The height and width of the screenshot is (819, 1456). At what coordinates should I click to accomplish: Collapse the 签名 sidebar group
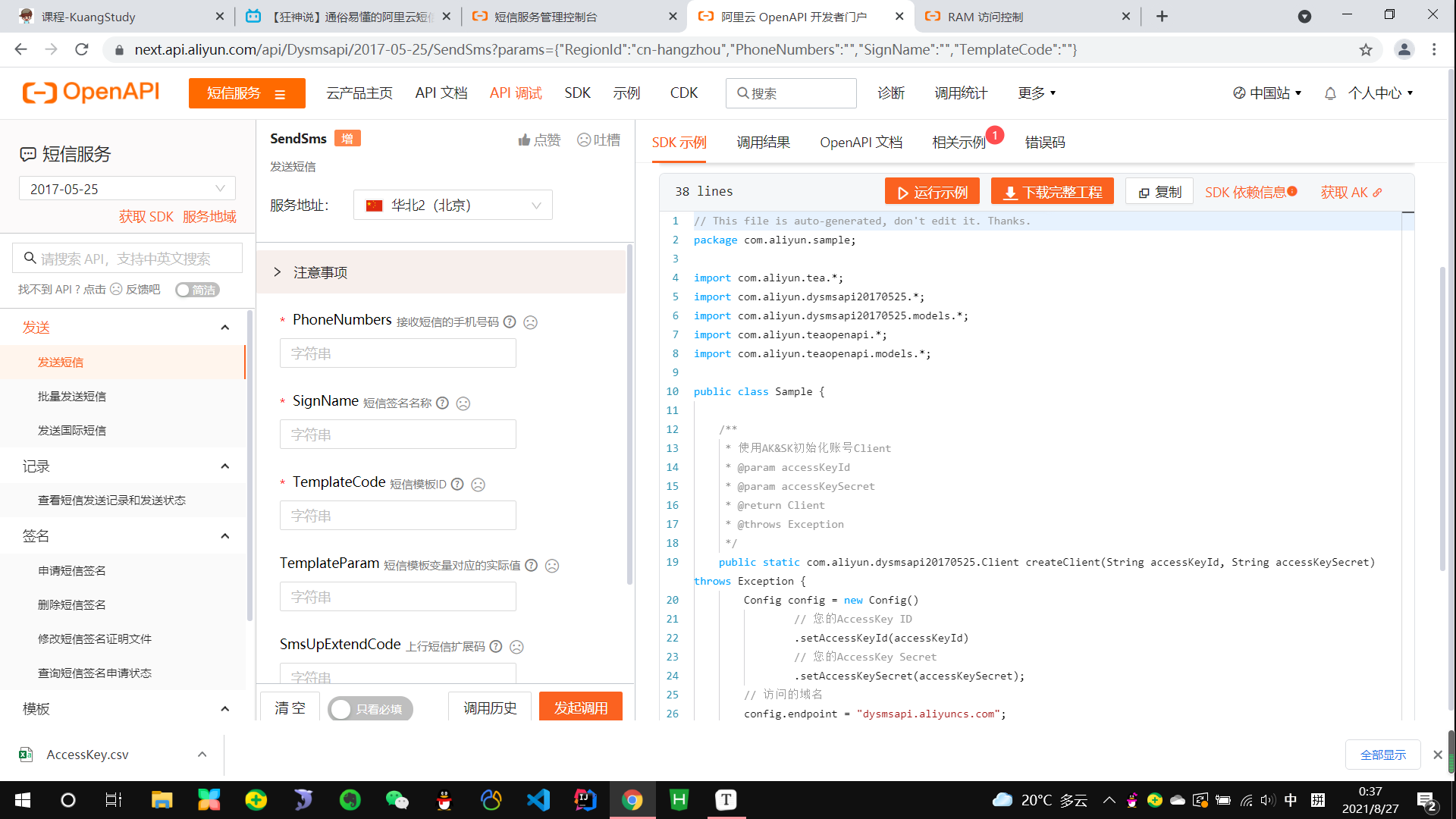click(x=224, y=536)
